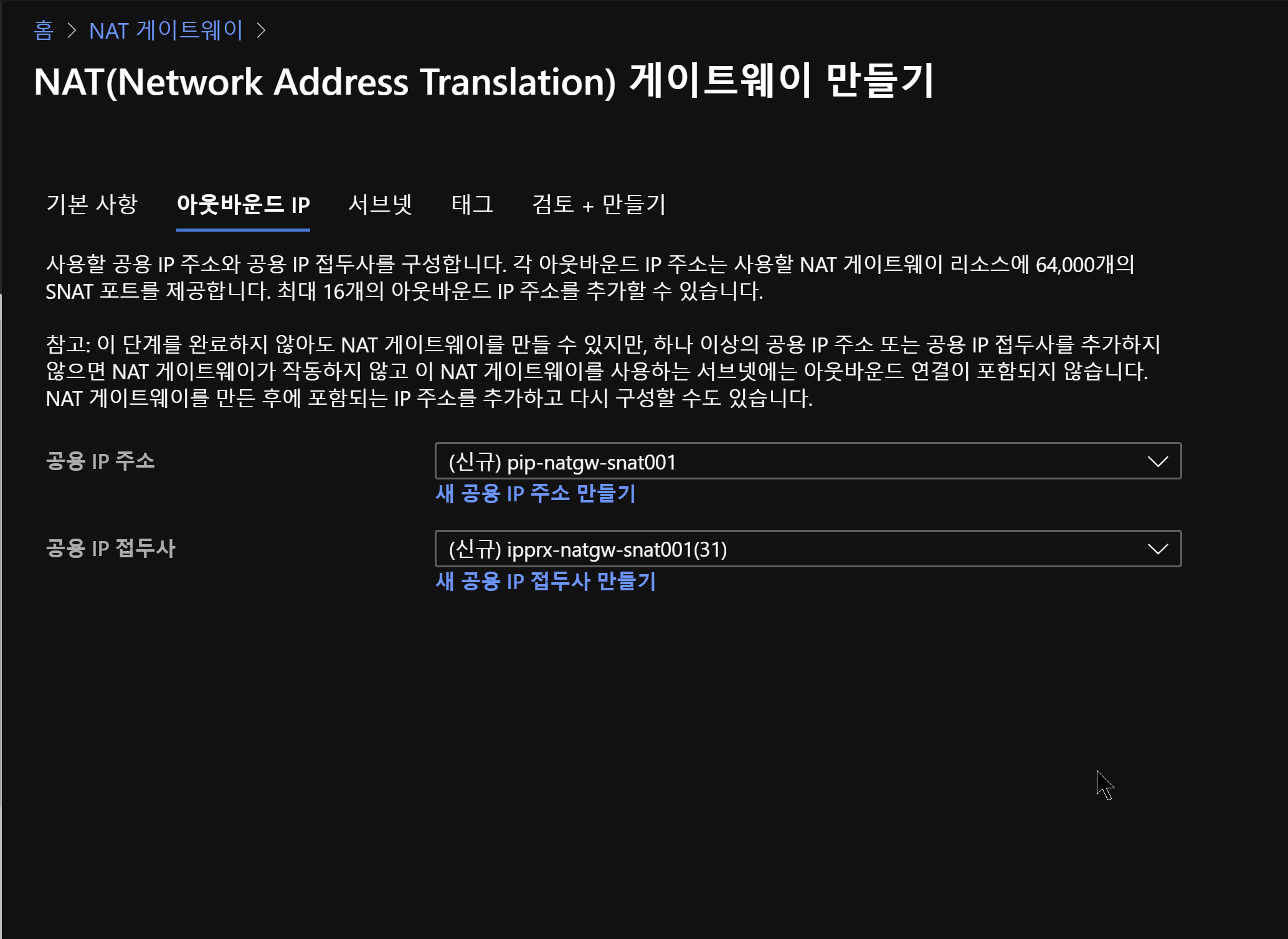Switch to the 기본 사항 tab
The width and height of the screenshot is (1288, 939).
[92, 204]
